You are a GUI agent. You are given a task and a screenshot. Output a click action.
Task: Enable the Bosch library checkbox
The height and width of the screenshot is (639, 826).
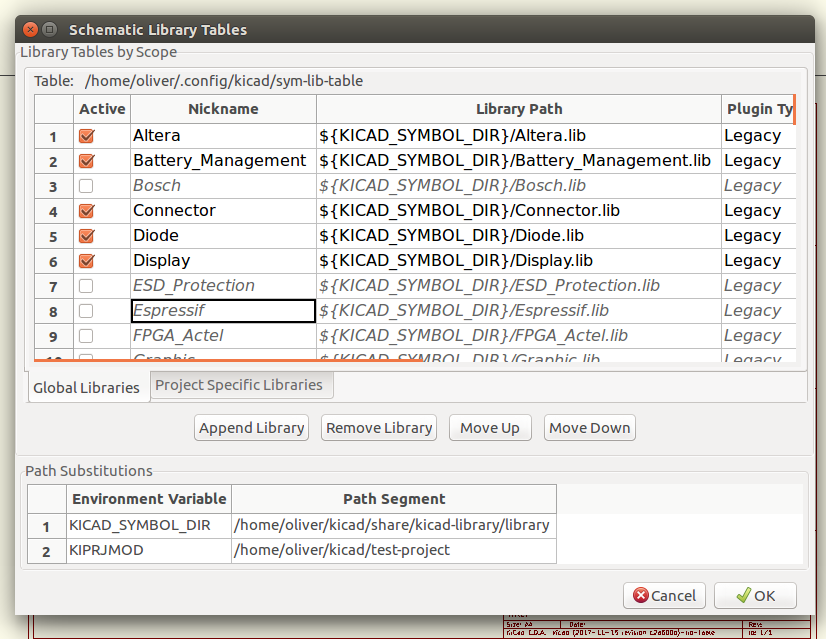[87, 186]
